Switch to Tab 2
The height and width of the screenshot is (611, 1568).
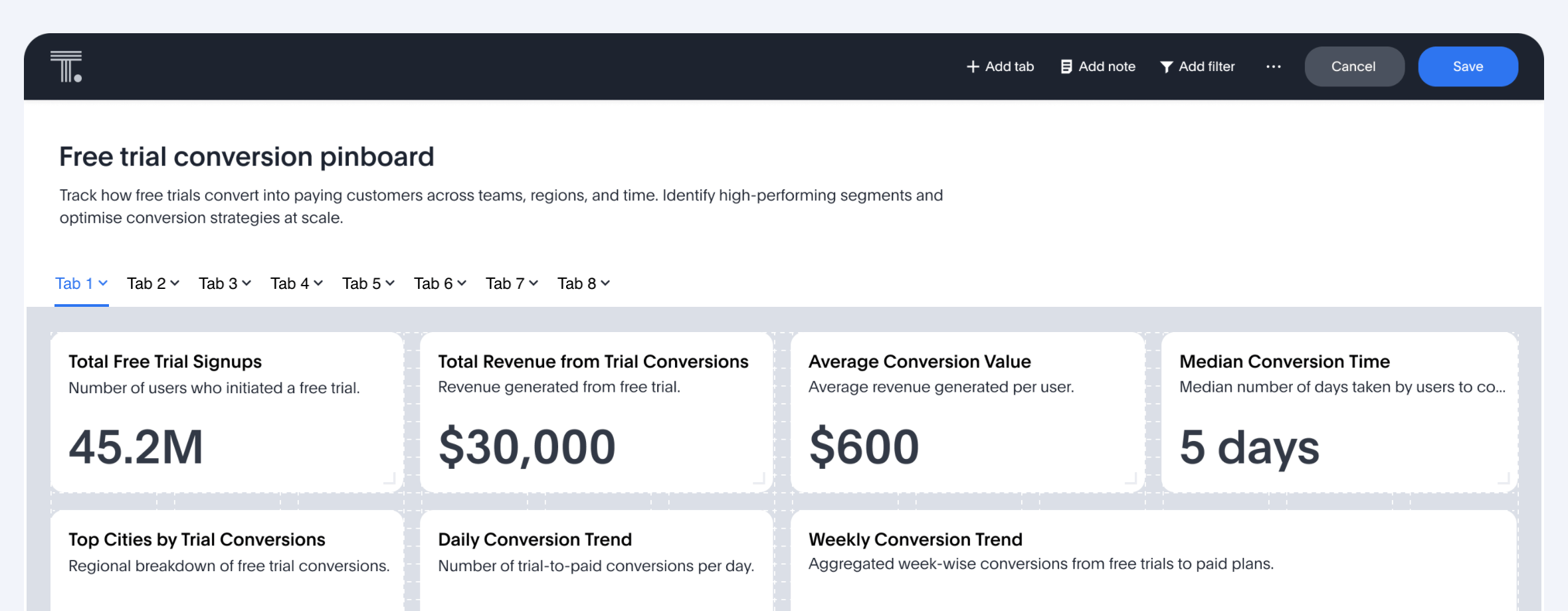click(146, 284)
